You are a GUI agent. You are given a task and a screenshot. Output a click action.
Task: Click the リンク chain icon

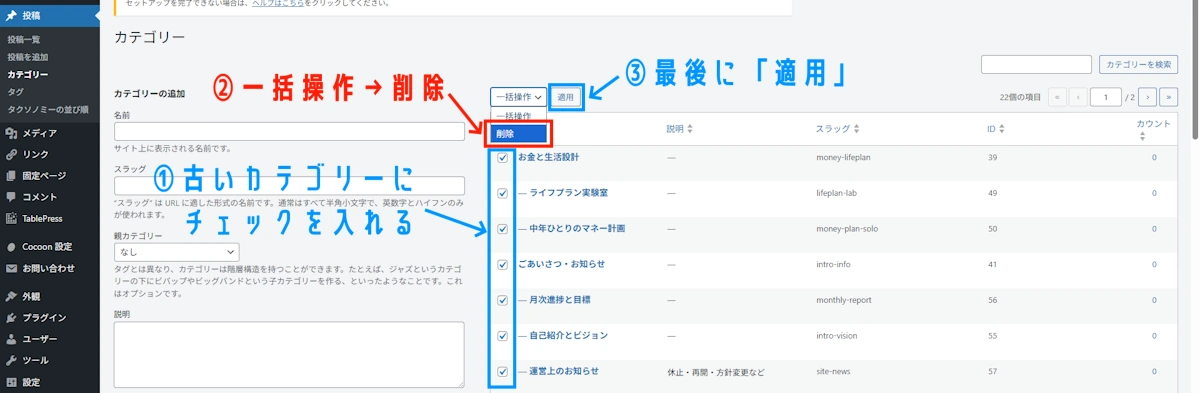pyautogui.click(x=11, y=154)
